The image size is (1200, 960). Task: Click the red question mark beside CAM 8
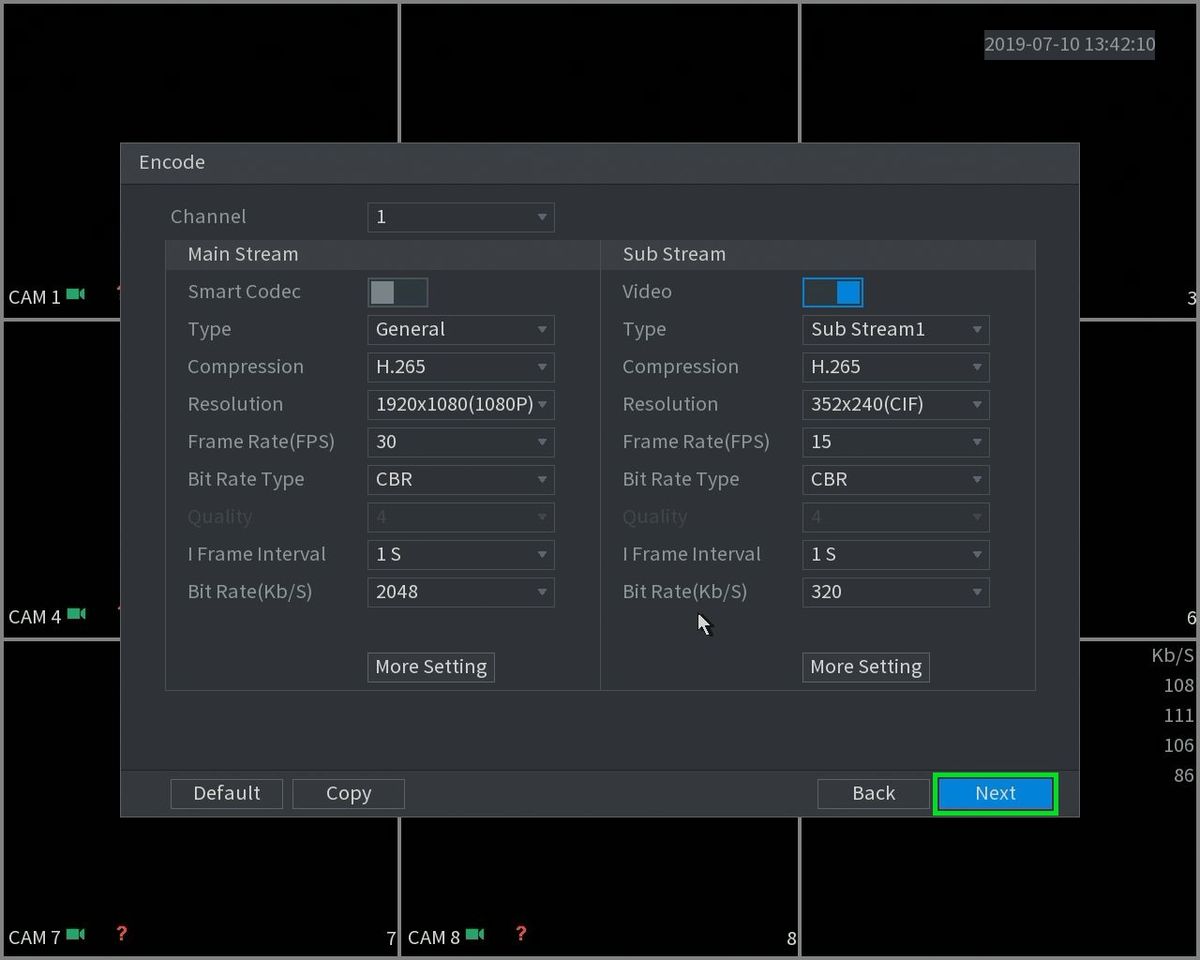click(520, 934)
